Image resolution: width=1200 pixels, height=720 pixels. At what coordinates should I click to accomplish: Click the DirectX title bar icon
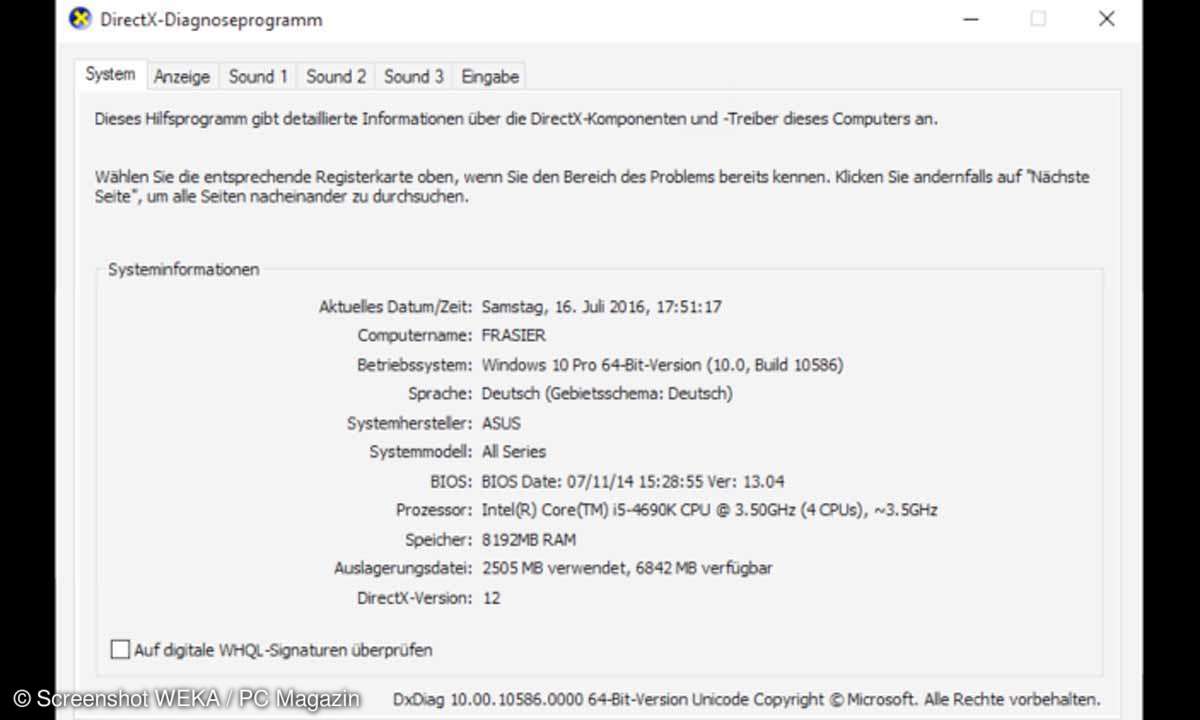[79, 19]
